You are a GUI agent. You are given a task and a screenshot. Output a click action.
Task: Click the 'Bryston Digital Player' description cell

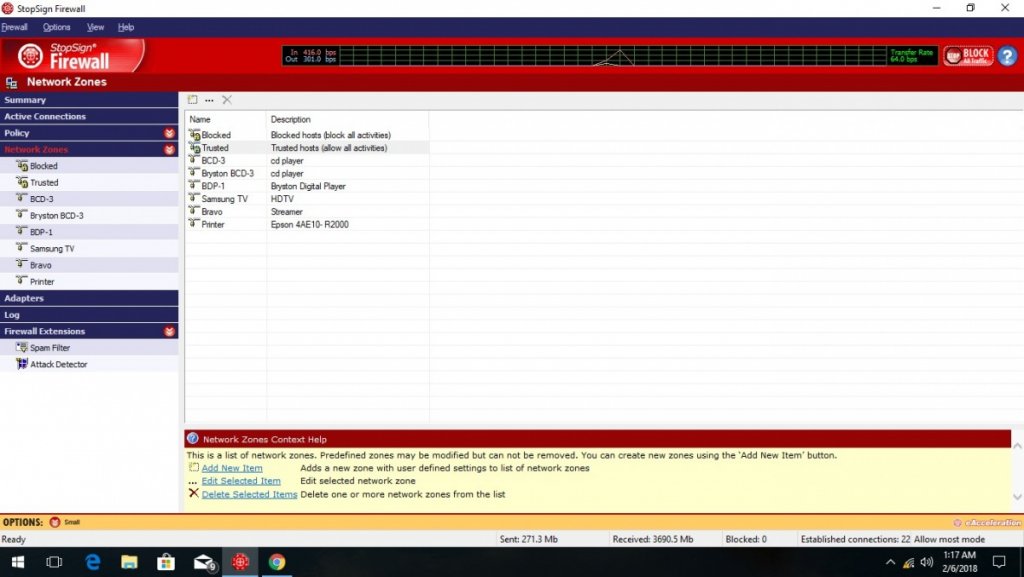(x=308, y=186)
